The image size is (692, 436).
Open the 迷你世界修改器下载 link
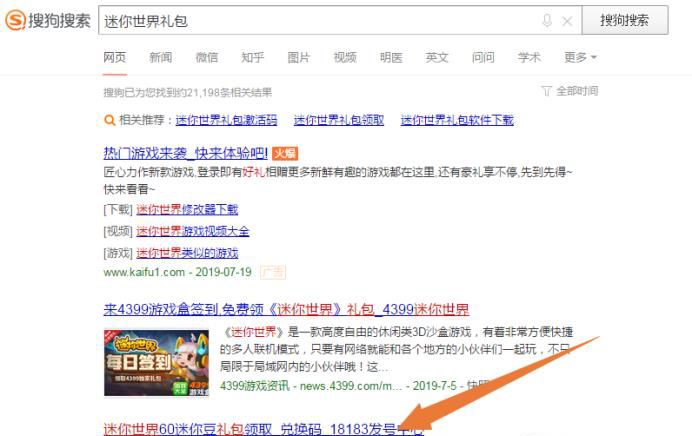point(187,209)
